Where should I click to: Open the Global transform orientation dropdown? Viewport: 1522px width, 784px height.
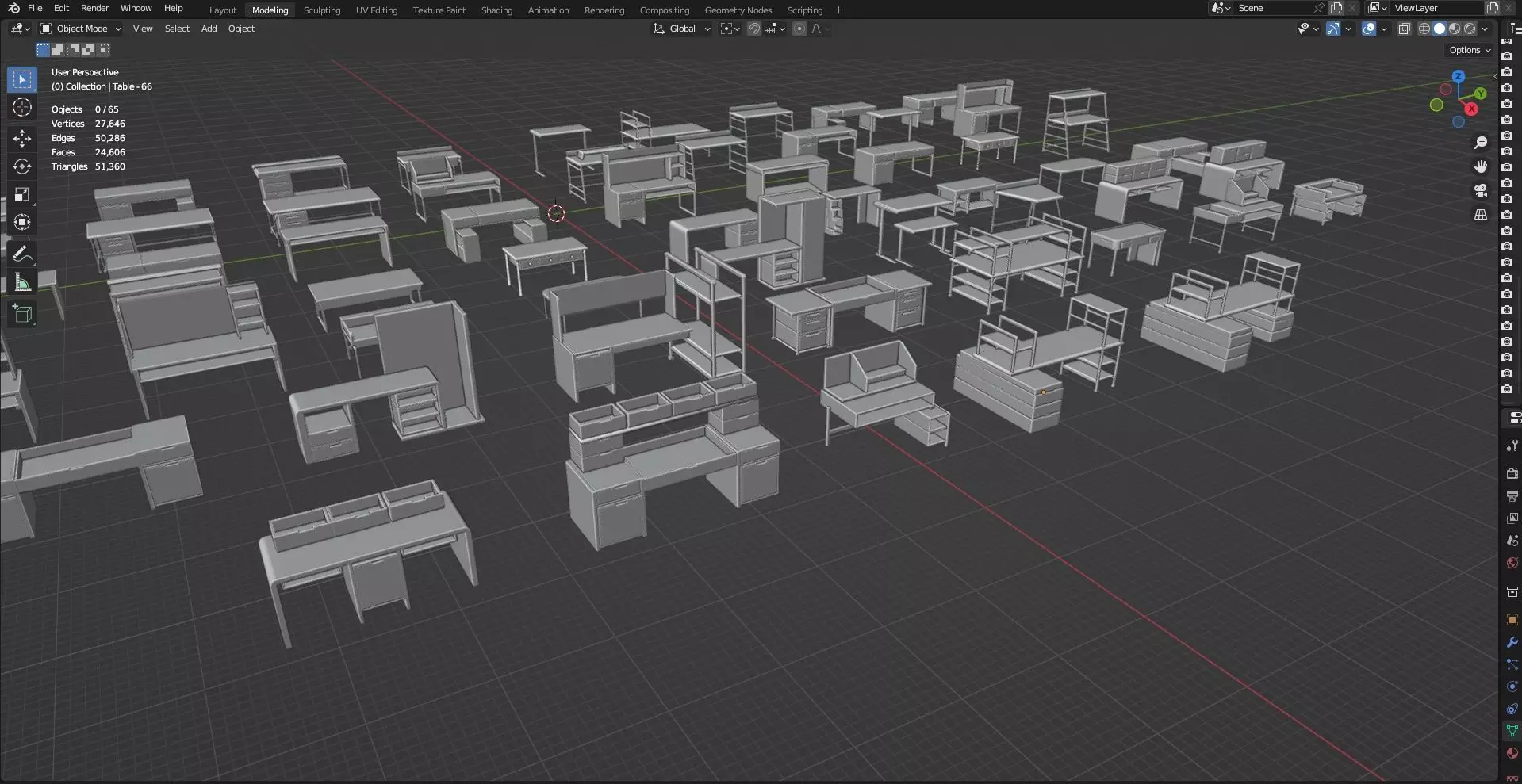pyautogui.click(x=681, y=29)
